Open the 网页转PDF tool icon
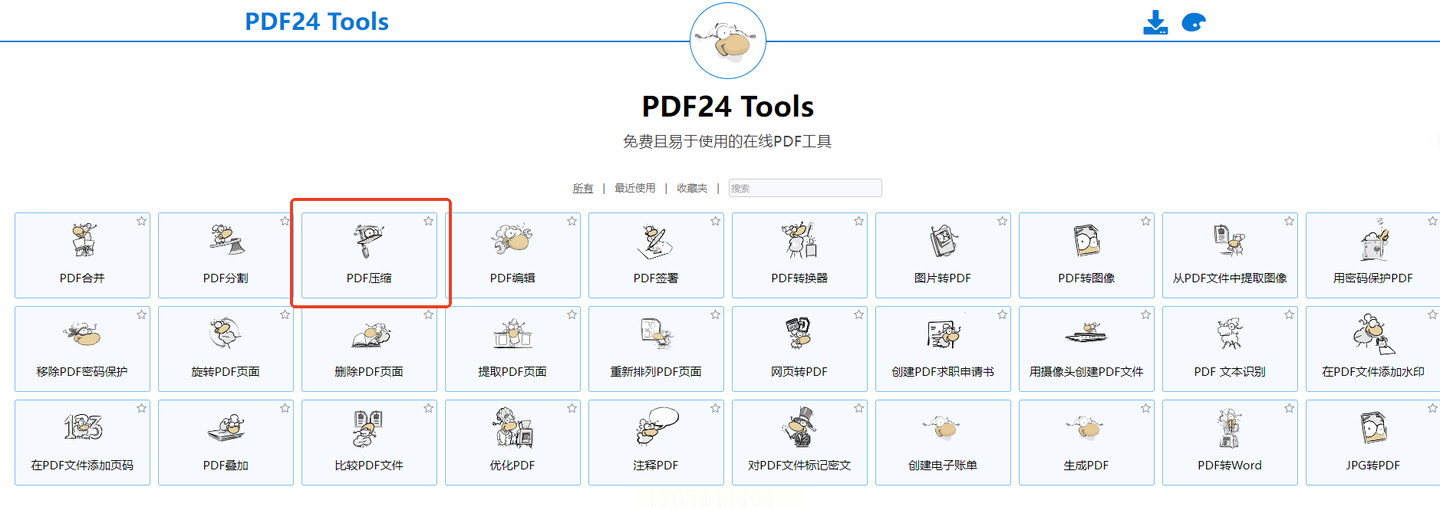Viewport: 1440px width, 507px height. tap(800, 335)
